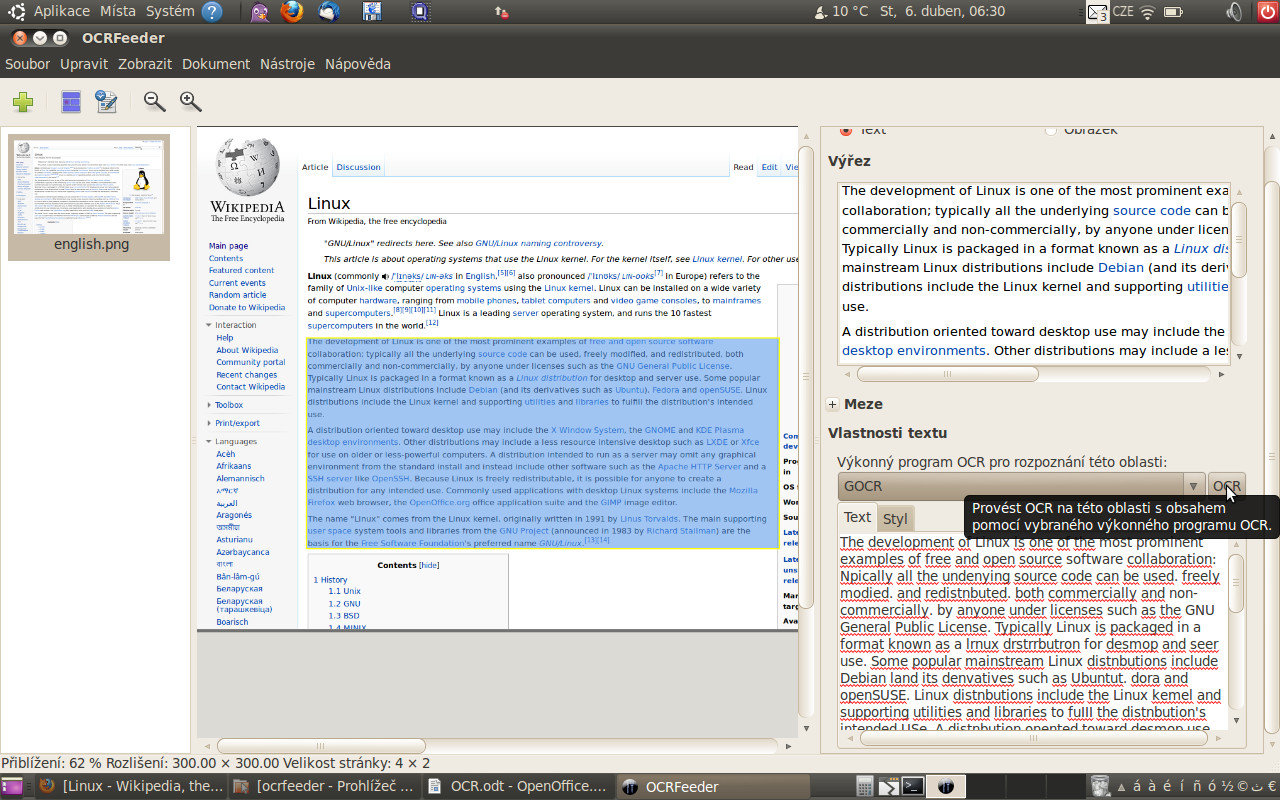Viewport: 1280px width, 800px height.
Task: Click the trash icon in bottom panel
Action: (1100, 786)
